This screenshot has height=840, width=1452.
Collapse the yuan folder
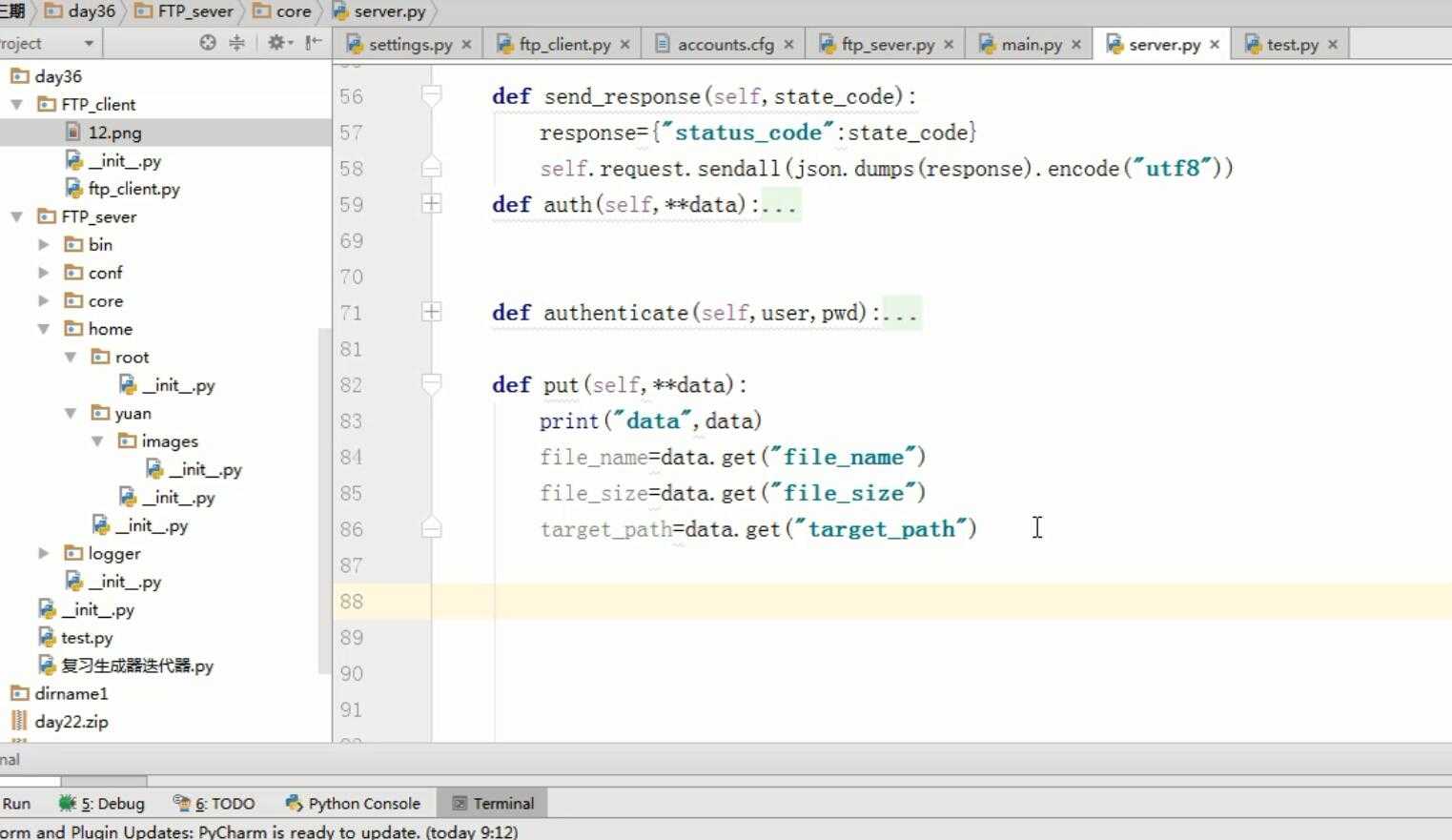(x=70, y=414)
